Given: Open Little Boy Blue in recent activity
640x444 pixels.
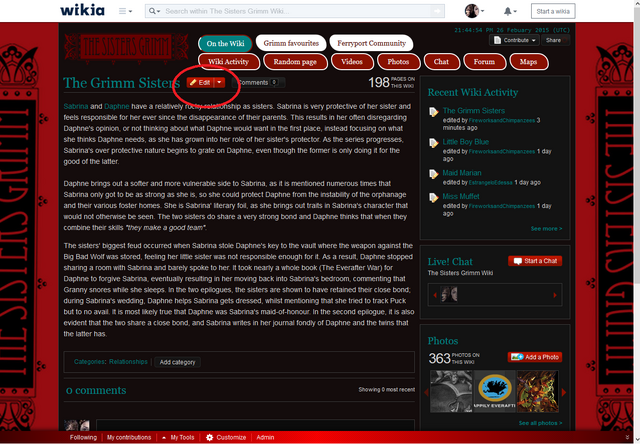Looking at the screenshot, I should pos(466,142).
